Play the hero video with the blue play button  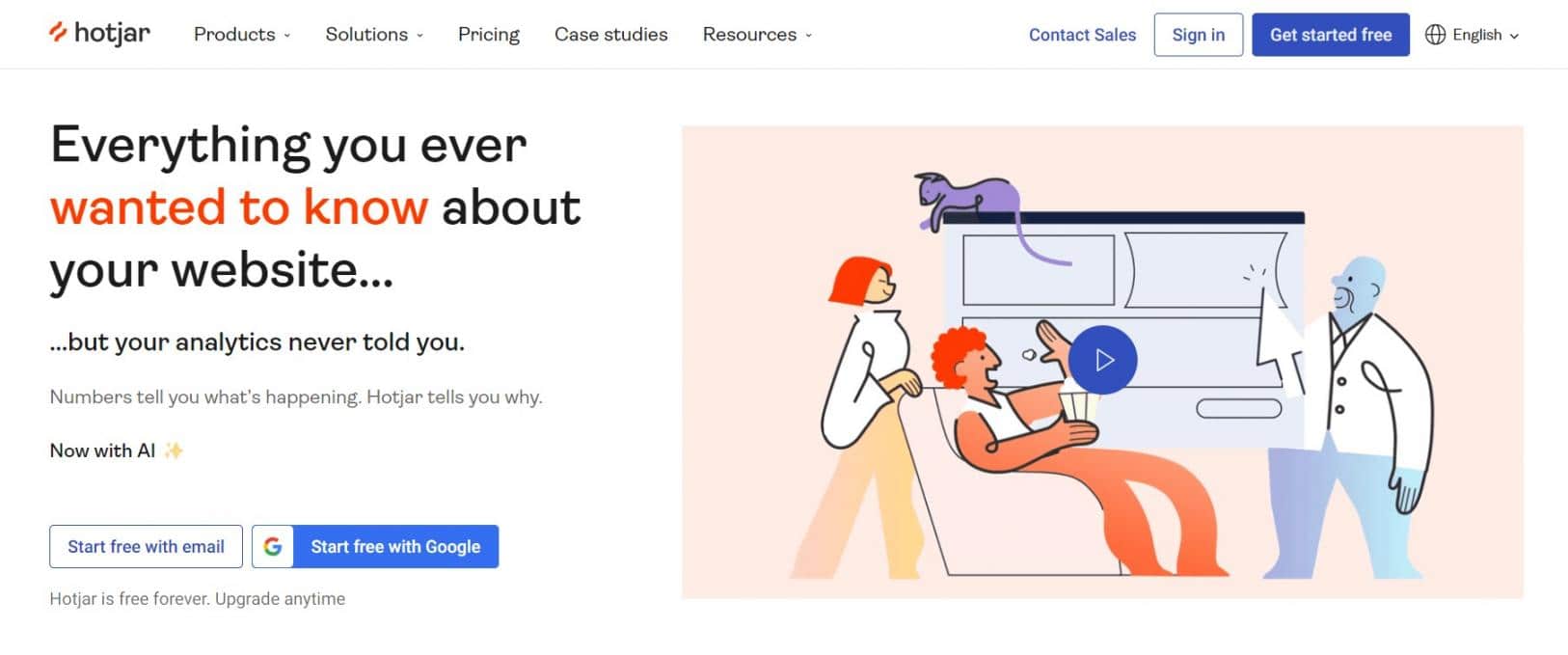pyautogui.click(x=1103, y=360)
